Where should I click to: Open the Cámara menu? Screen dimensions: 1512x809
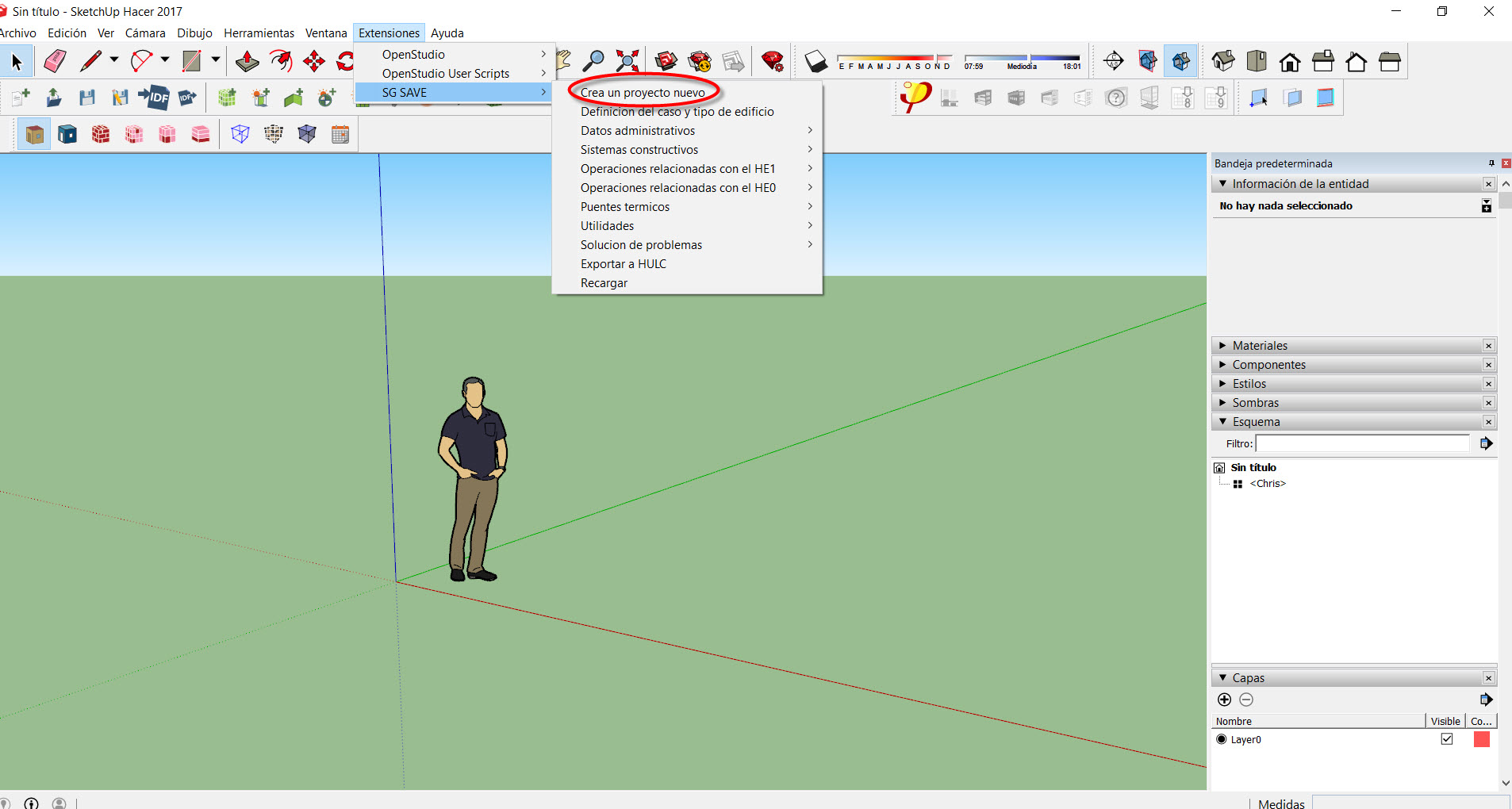pos(145,33)
